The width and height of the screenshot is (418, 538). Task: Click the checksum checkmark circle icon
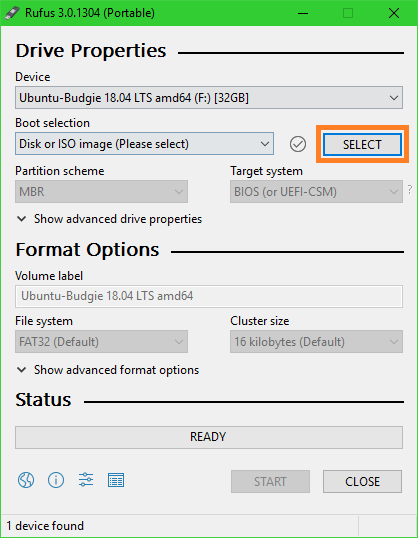click(x=298, y=144)
